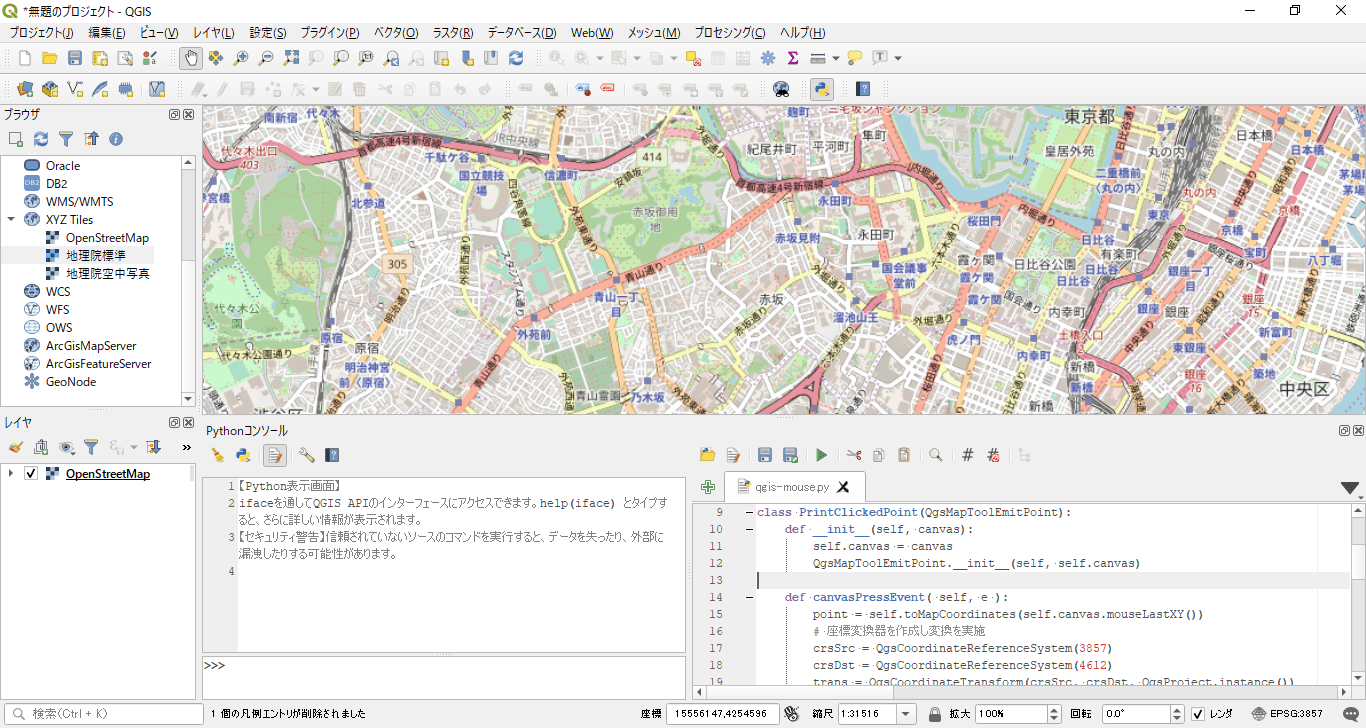This screenshot has height=728, width=1366.
Task: Clear the Python console with broom icon
Action: point(217,455)
